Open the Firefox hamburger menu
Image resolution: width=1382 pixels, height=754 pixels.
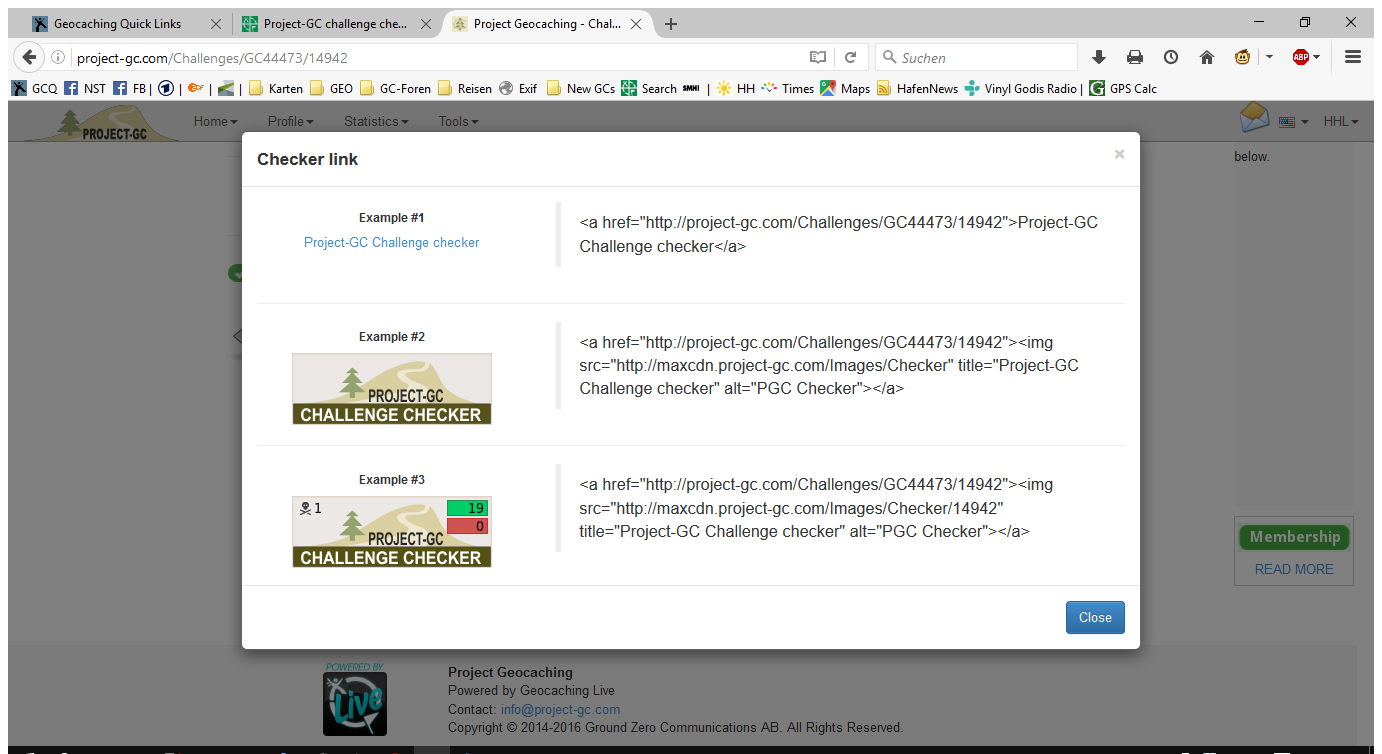pyautogui.click(x=1353, y=58)
